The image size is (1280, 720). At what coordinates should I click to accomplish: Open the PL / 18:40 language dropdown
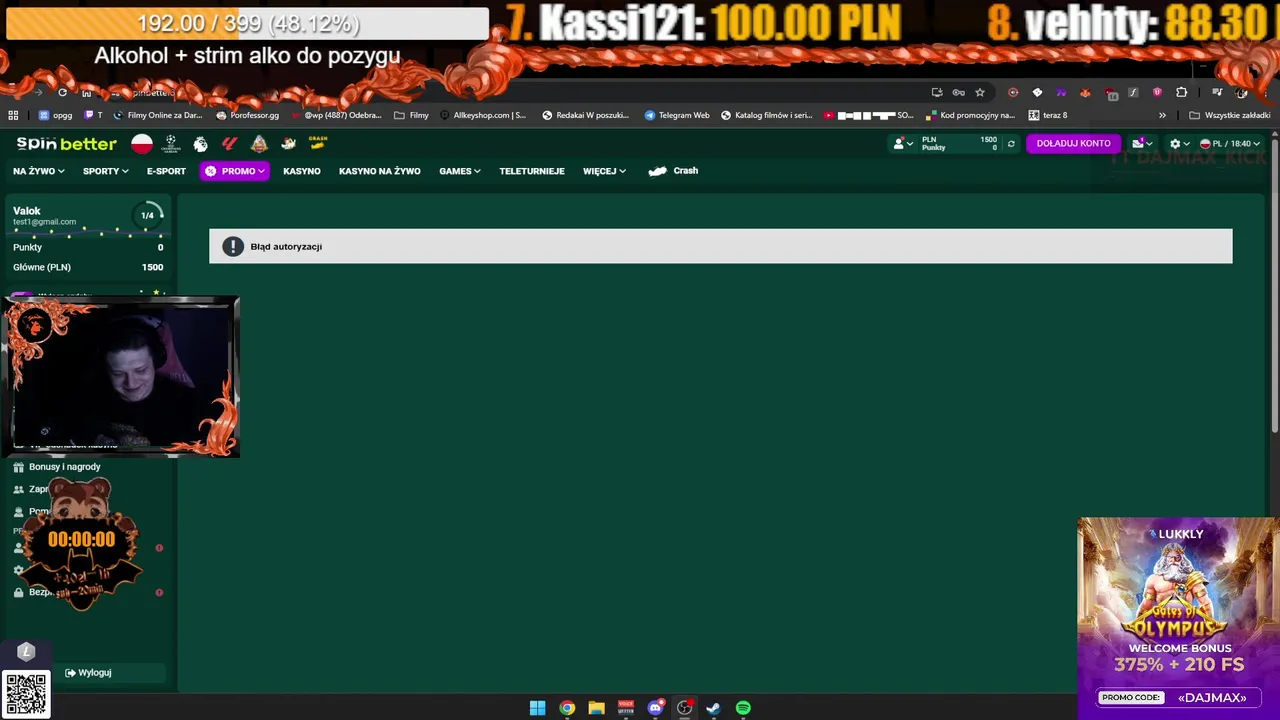(1230, 144)
